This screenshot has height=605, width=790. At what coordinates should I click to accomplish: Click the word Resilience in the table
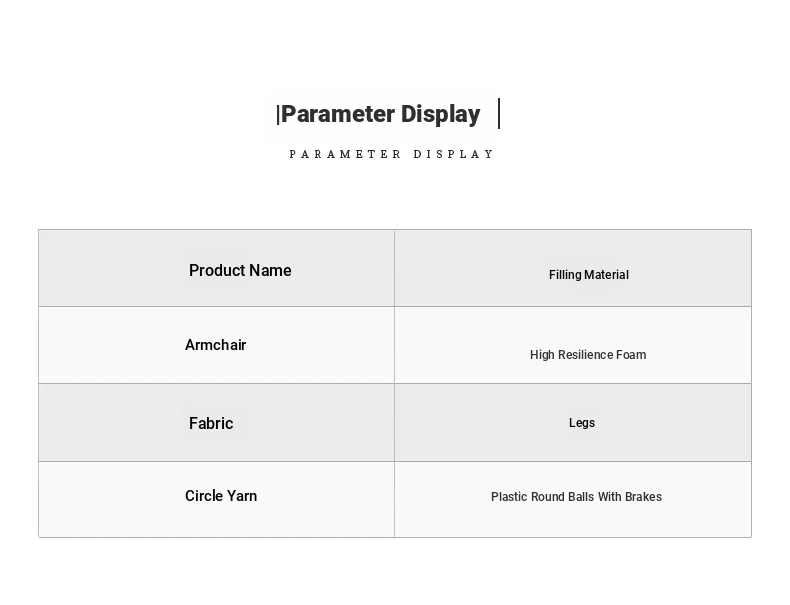pos(585,355)
